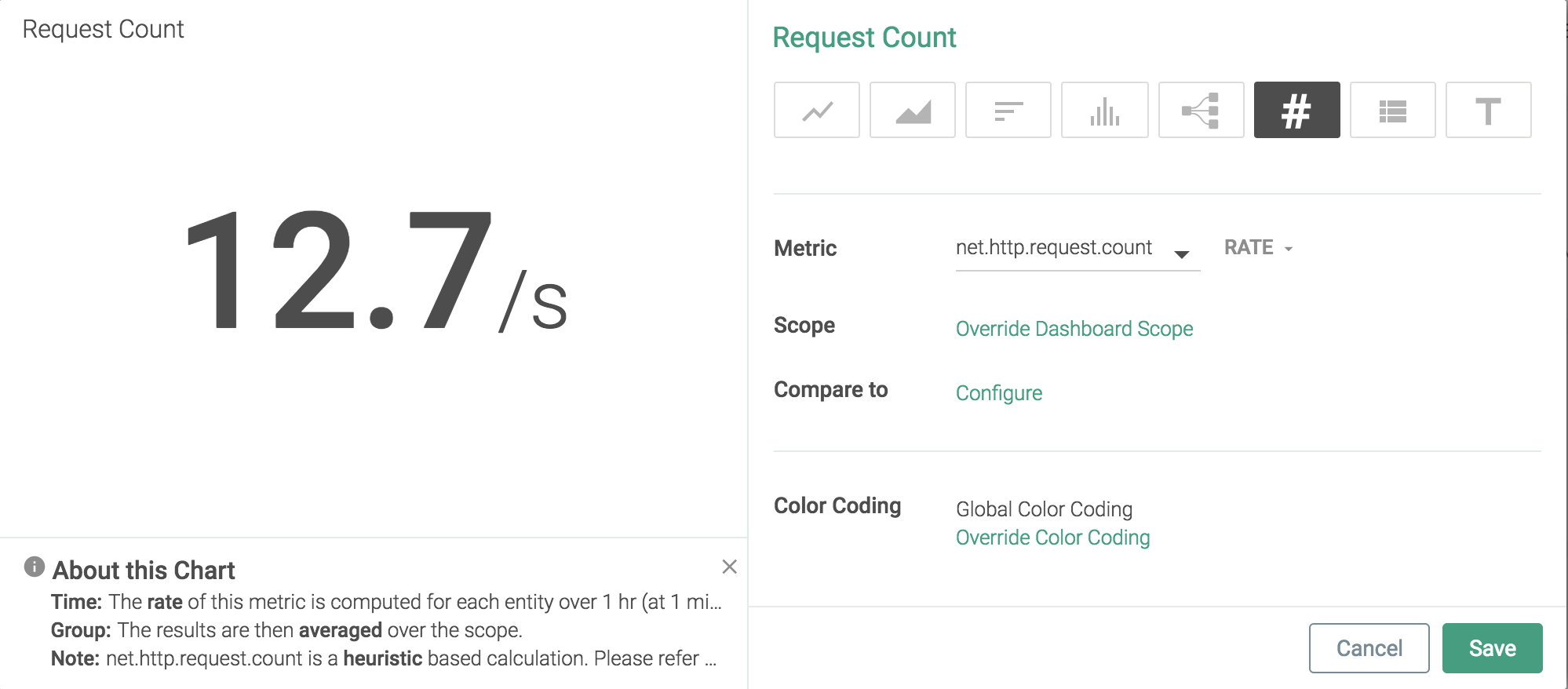The height and width of the screenshot is (689, 1568).
Task: Expand the RATE aggregation dropdown
Action: point(1258,248)
